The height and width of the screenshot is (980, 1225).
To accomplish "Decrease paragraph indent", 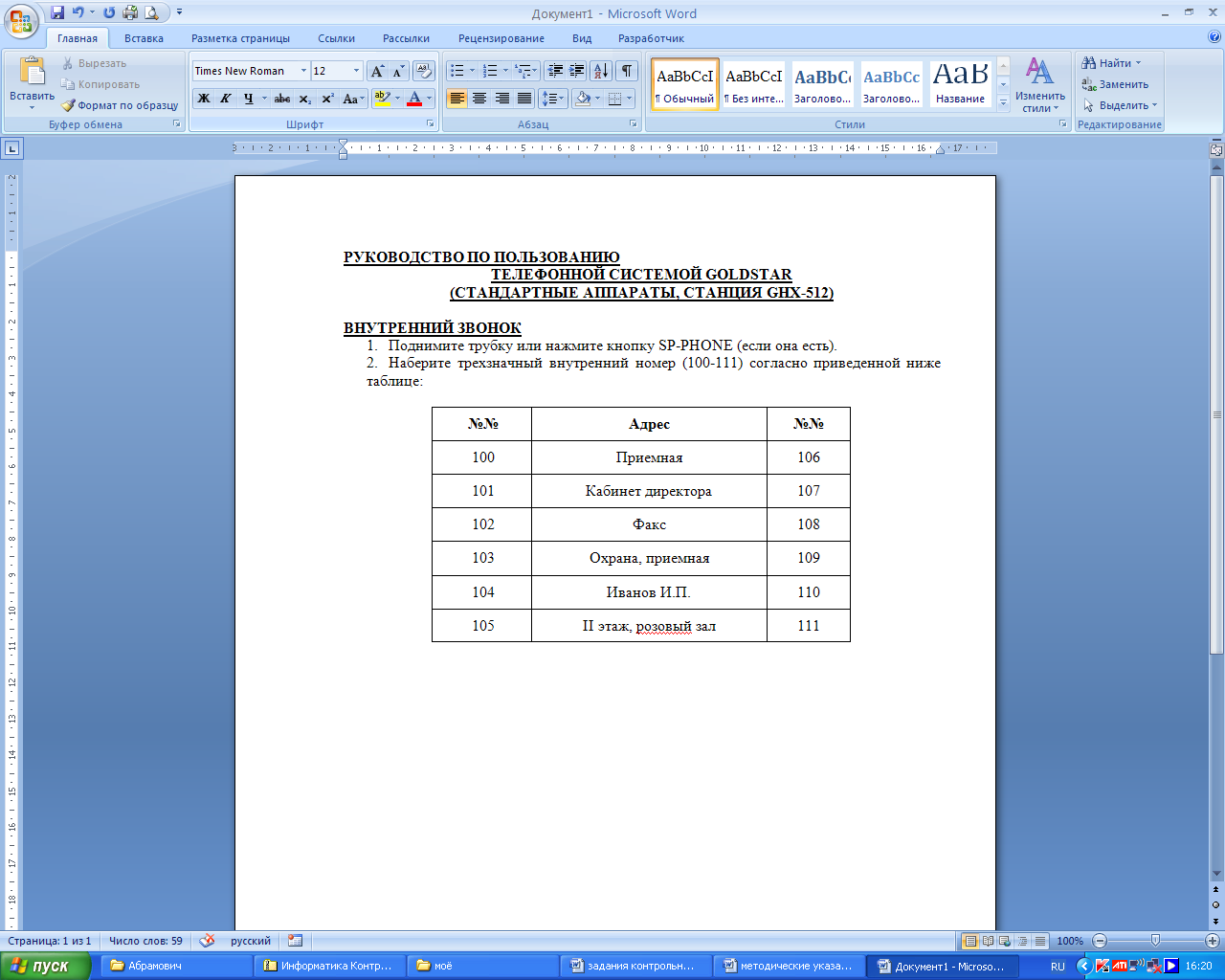I will coord(554,71).
